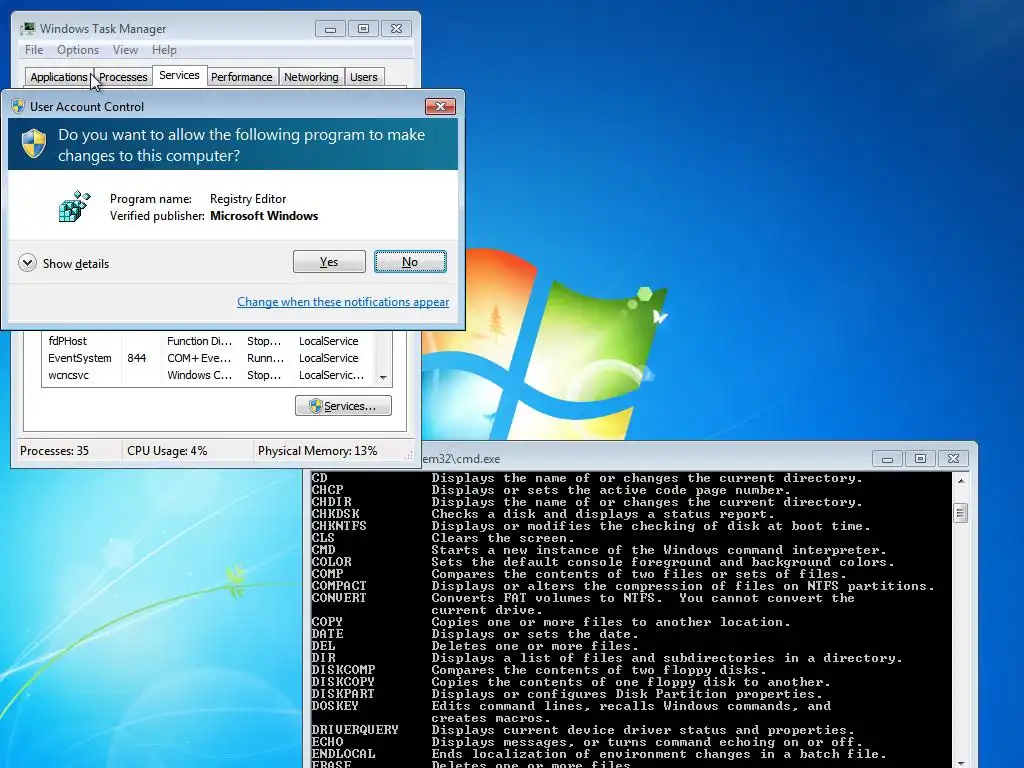Close the cmd.exe window
Screen dimensions: 1024x768
[953, 459]
